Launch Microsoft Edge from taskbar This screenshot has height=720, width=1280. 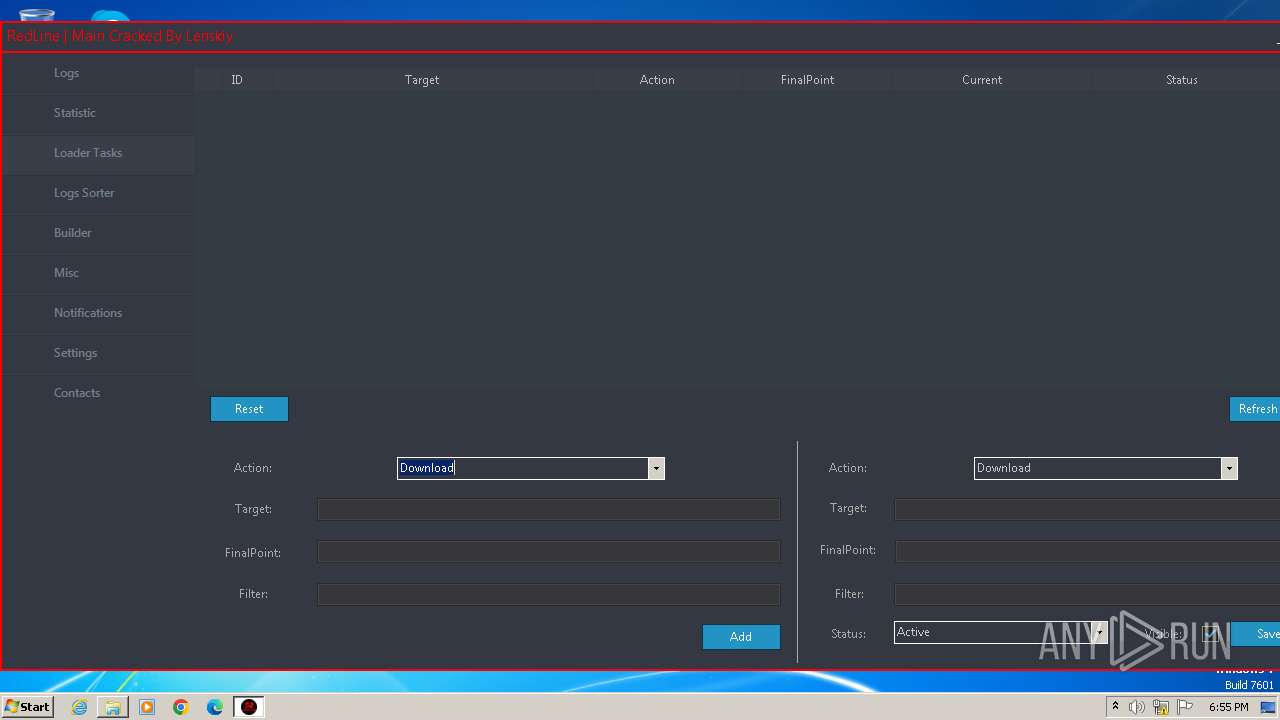point(215,707)
